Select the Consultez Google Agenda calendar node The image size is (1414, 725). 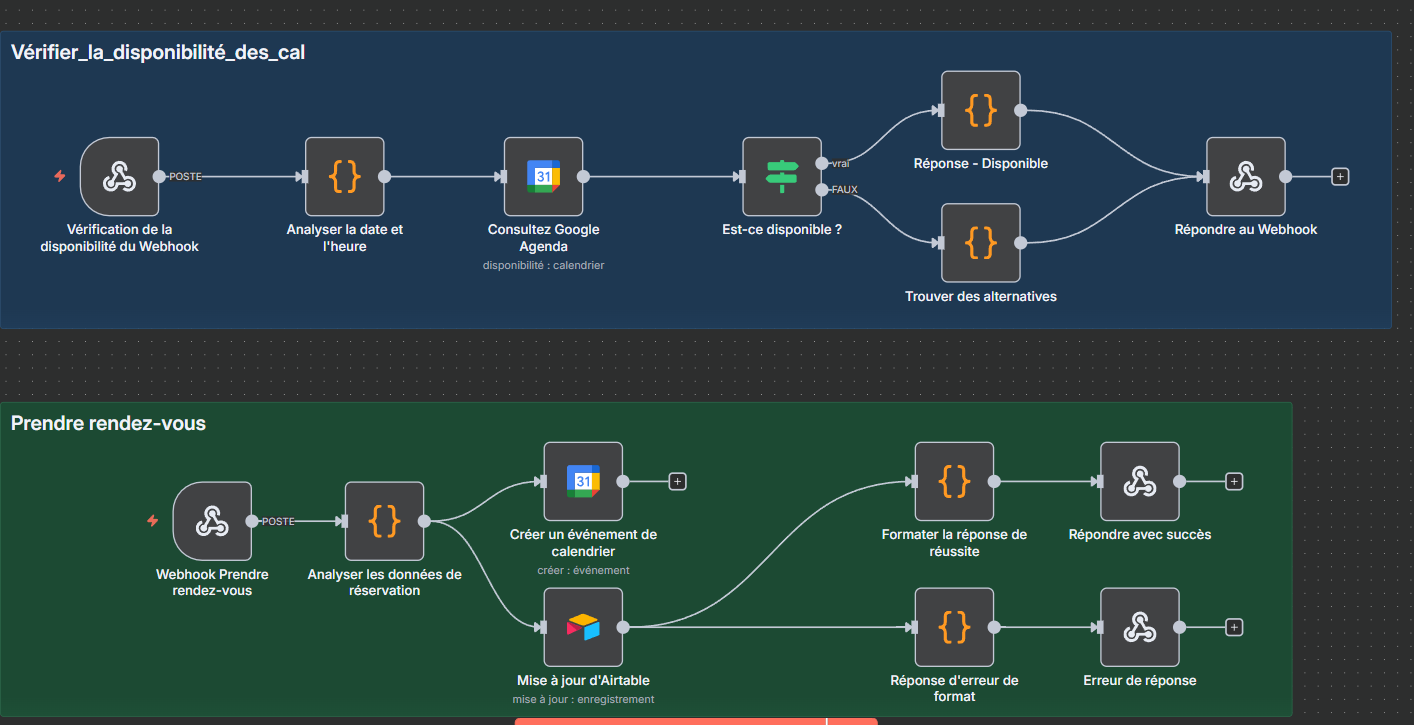tap(543, 177)
